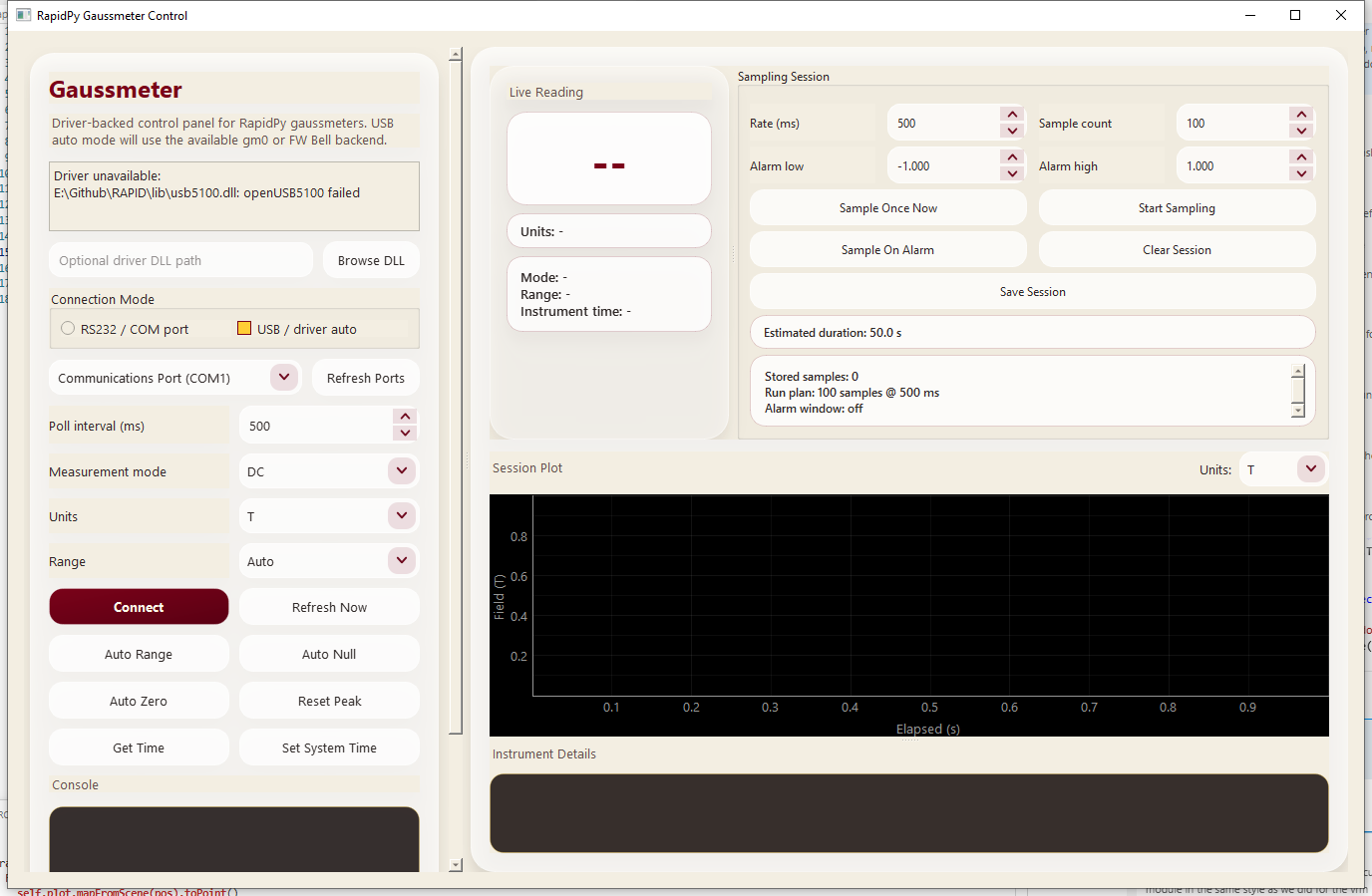Increase the Rate (ms) value
This screenshot has width=1372, height=896.
[x=1012, y=115]
